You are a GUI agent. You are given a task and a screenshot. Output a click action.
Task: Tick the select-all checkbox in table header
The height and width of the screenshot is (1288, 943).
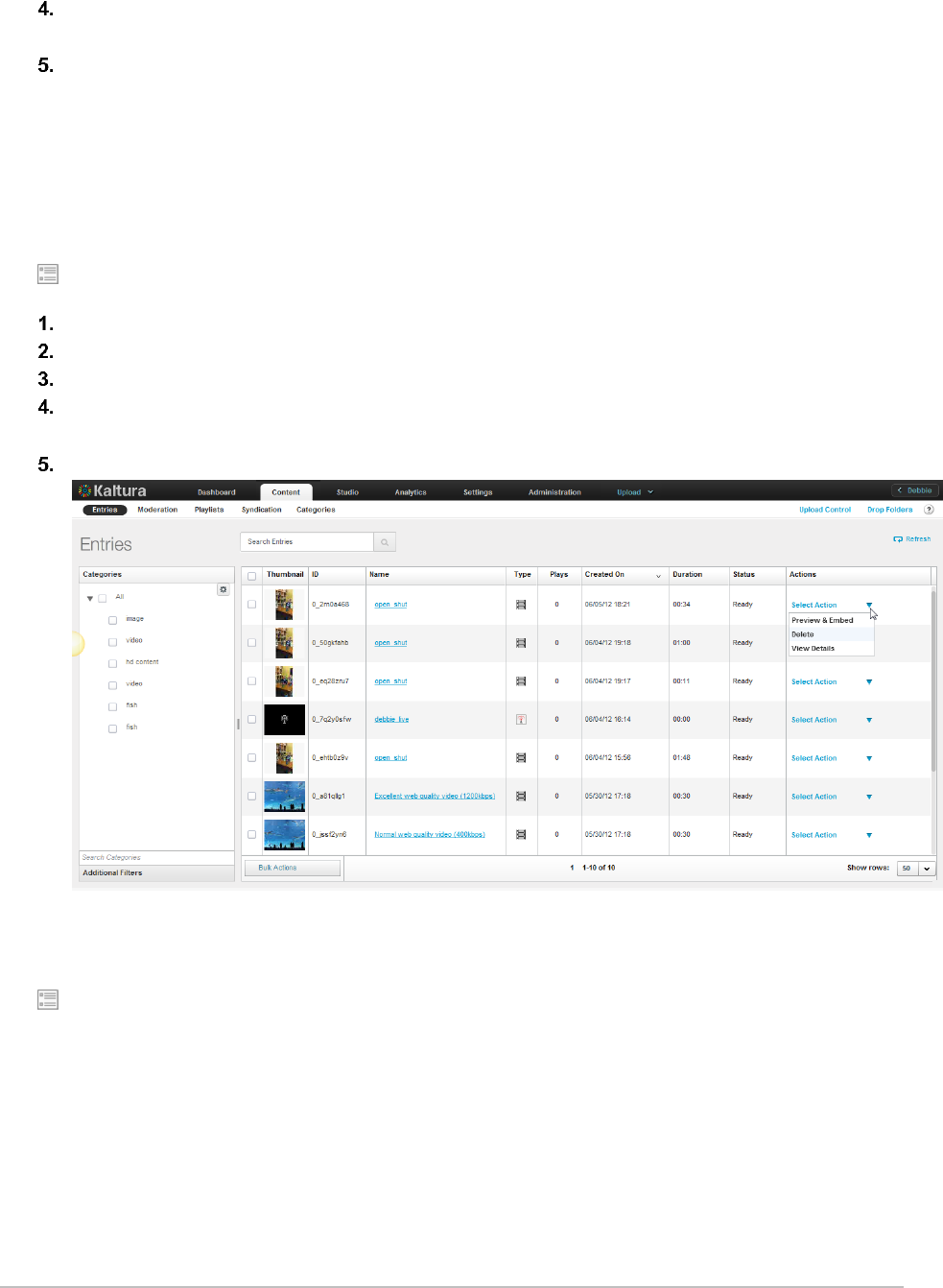252,576
